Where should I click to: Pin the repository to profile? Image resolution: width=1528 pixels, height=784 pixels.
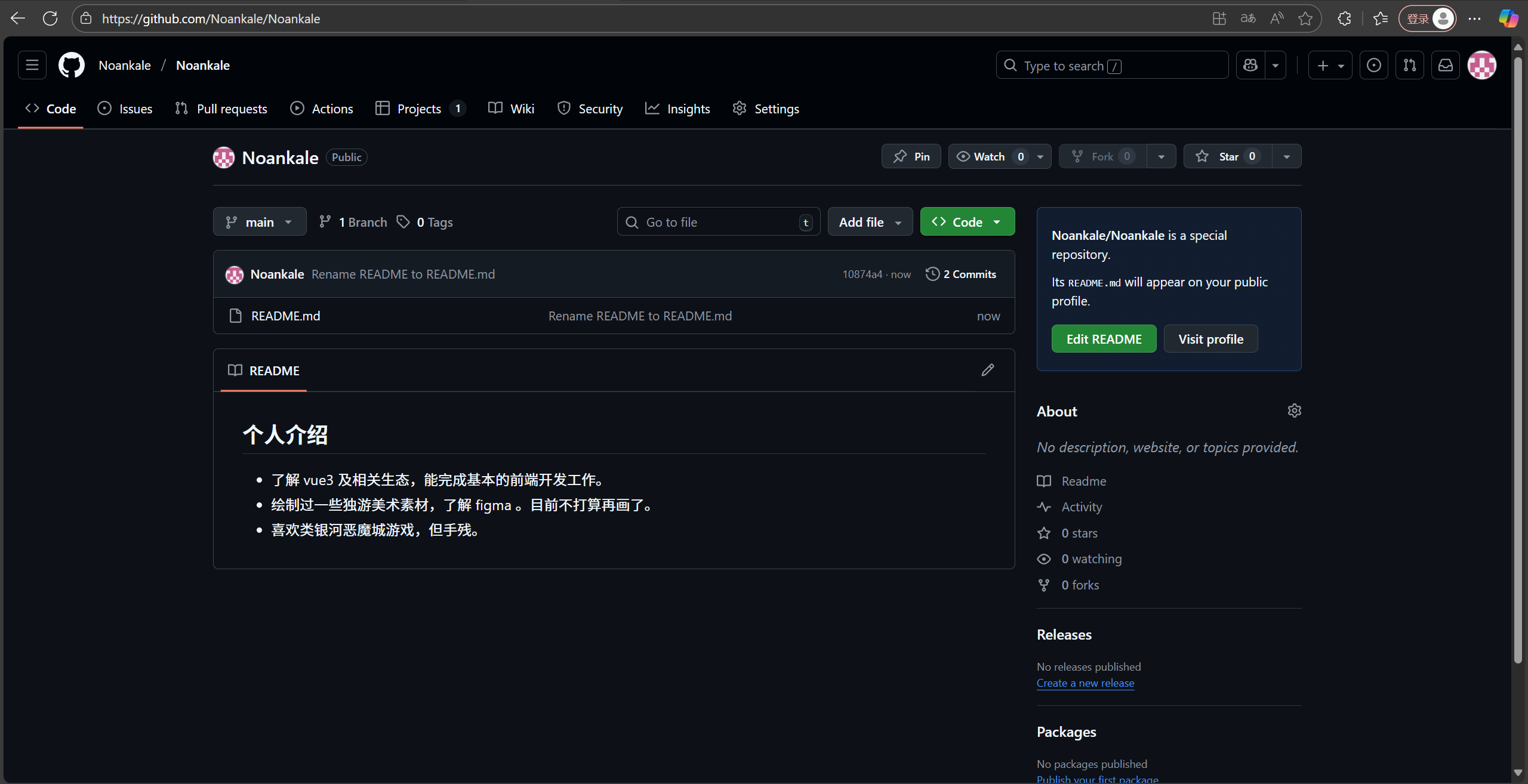[x=911, y=156]
